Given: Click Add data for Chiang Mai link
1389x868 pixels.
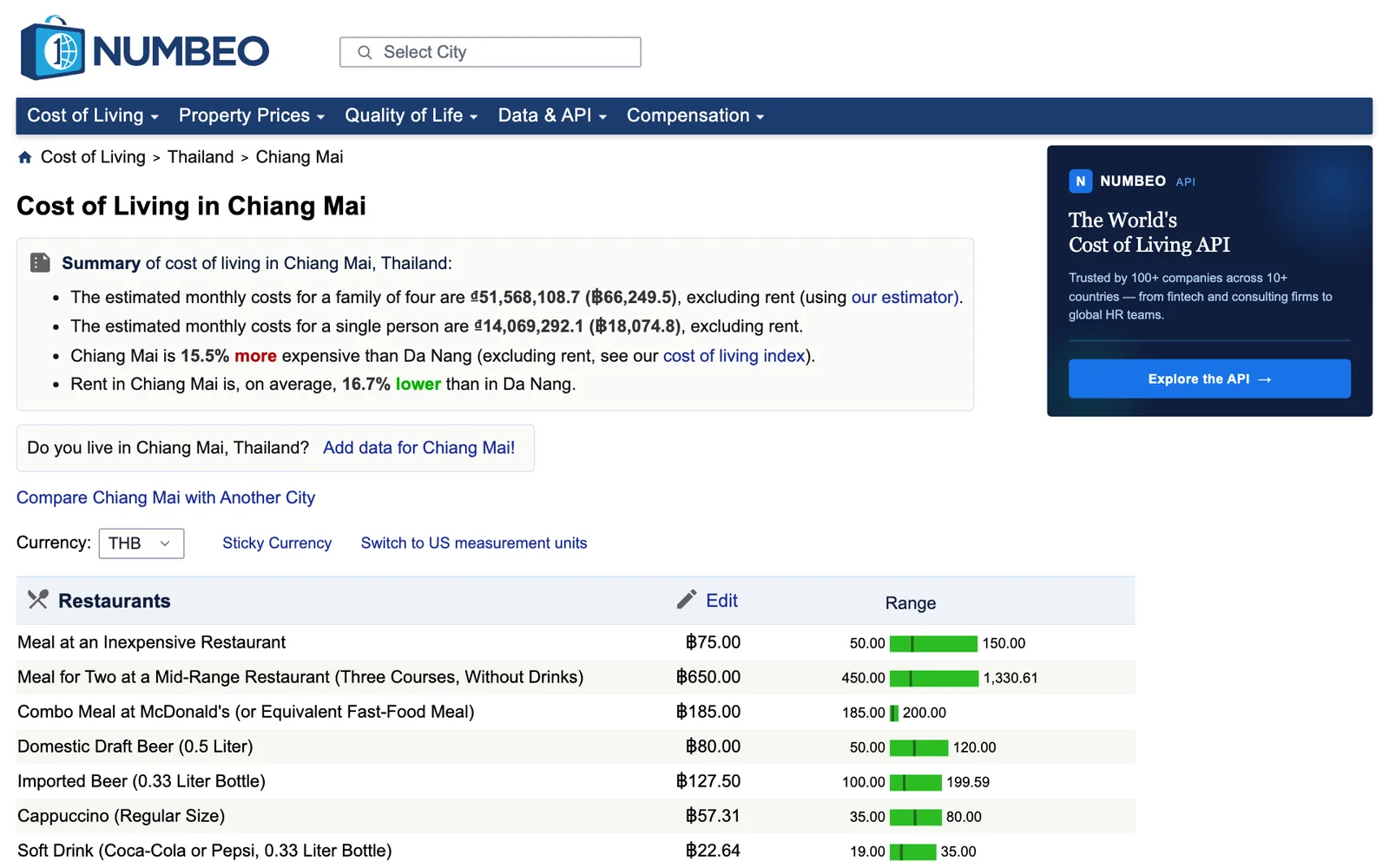Looking at the screenshot, I should click(418, 448).
